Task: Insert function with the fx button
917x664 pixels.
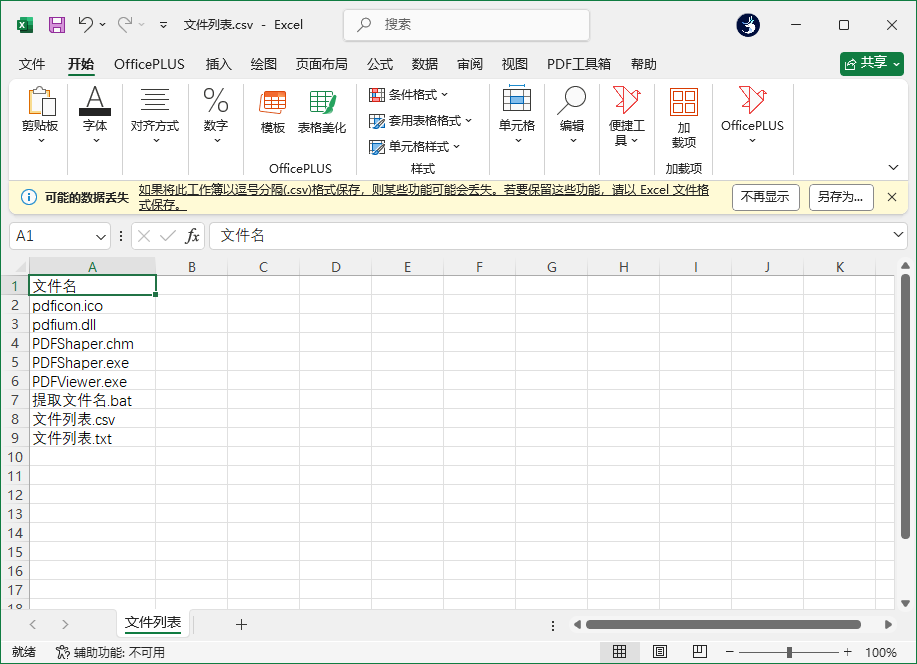Action: click(194, 235)
